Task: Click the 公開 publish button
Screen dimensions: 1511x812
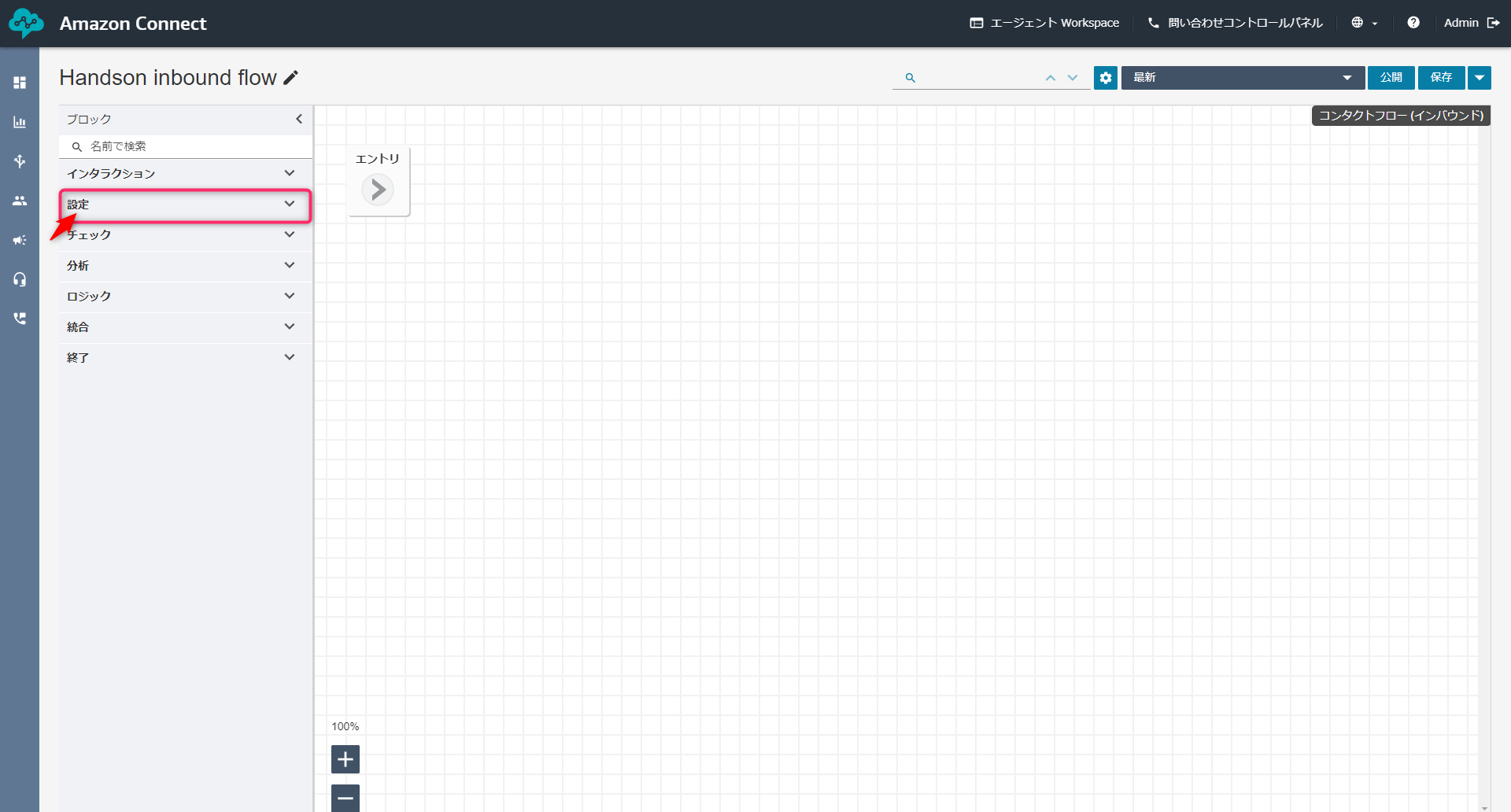Action: pyautogui.click(x=1391, y=77)
